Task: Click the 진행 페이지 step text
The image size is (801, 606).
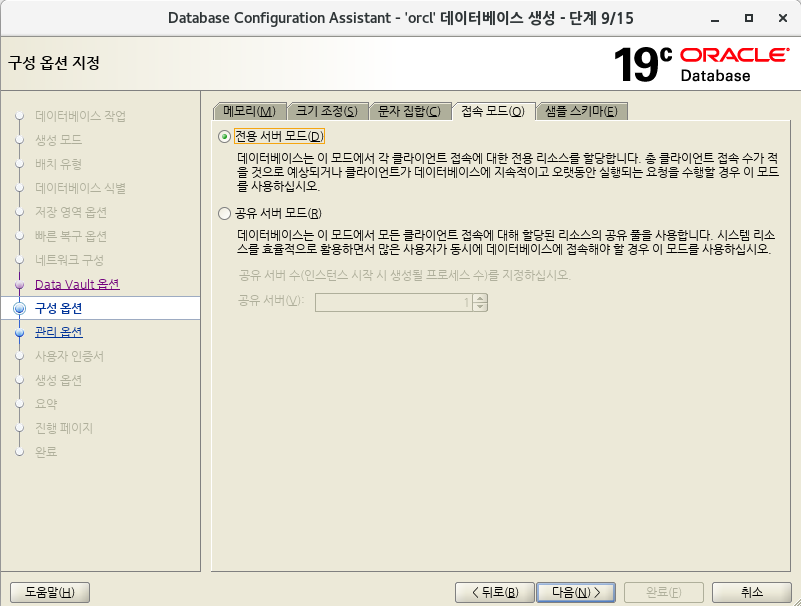Action: click(64, 428)
